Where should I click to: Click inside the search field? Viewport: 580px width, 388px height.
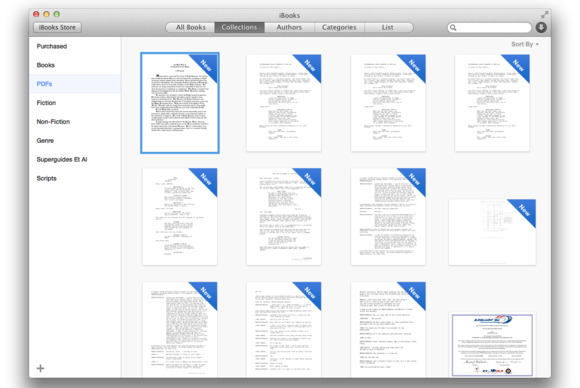pos(489,28)
